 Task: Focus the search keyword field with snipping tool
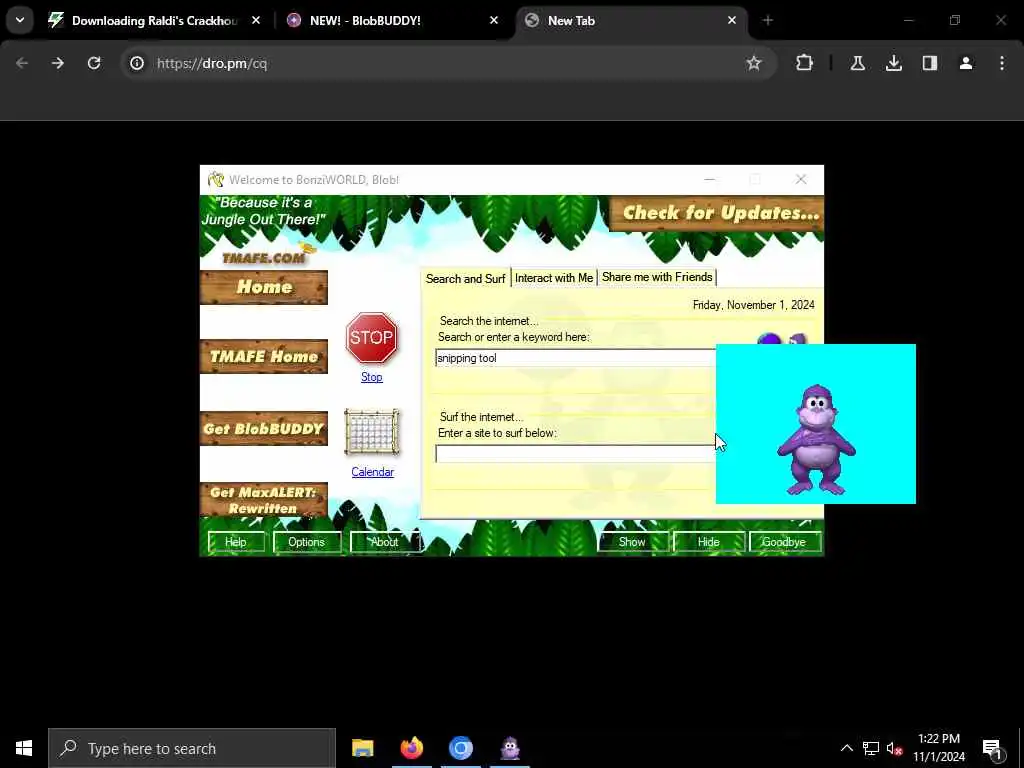[x=575, y=358]
